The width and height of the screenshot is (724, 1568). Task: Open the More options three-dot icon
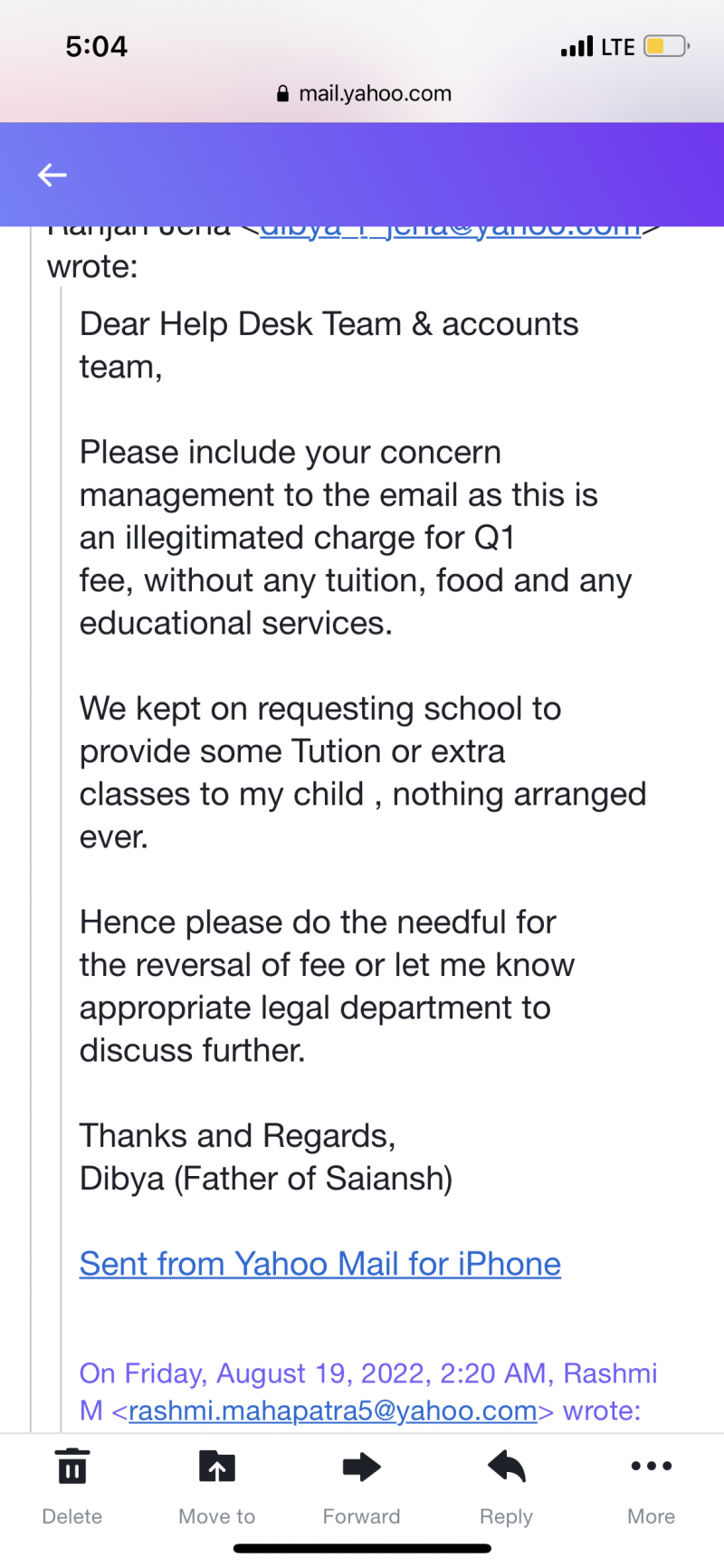click(x=652, y=1467)
